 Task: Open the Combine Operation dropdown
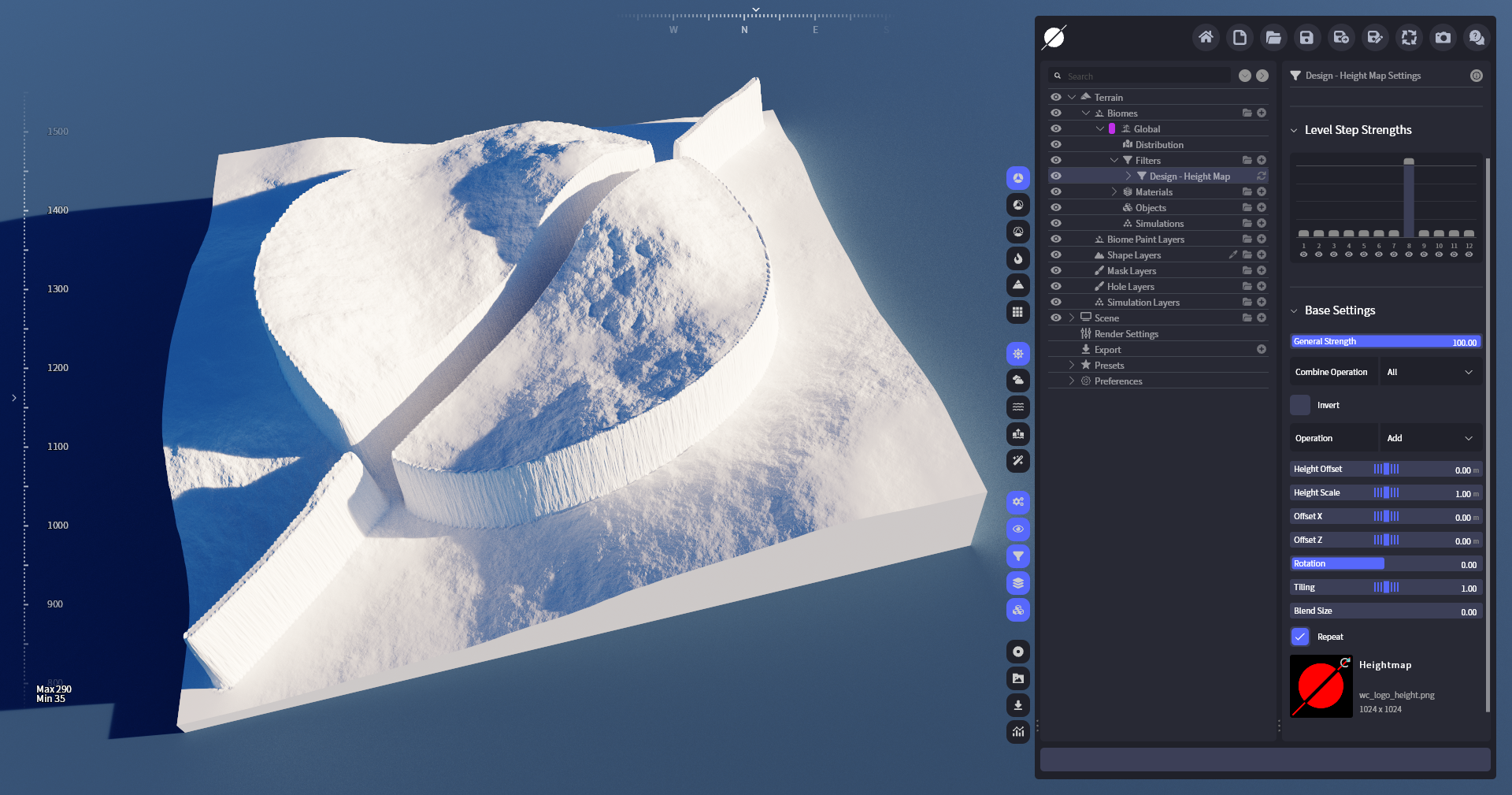(1430, 372)
